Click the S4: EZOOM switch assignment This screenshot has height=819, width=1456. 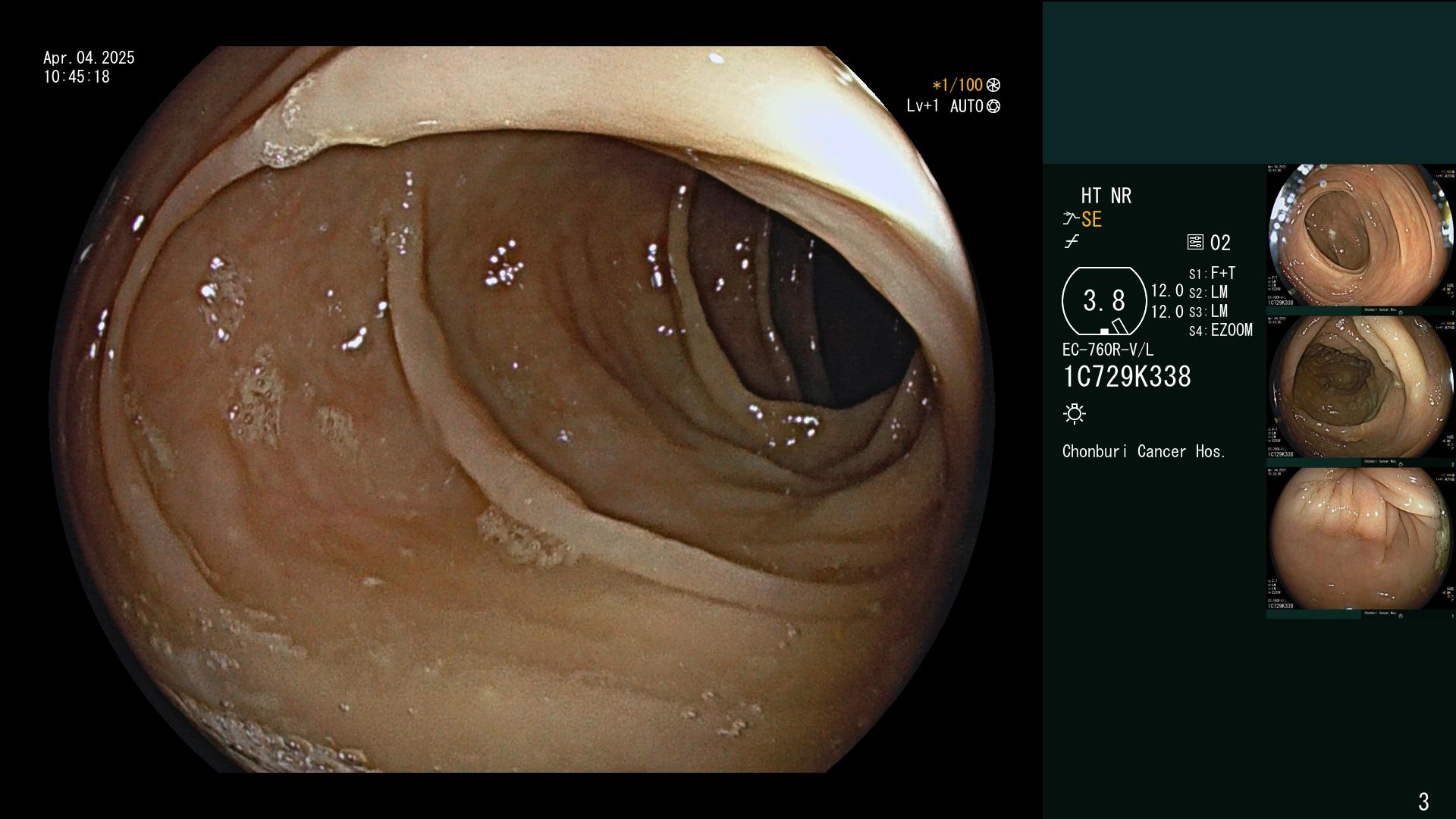(x=1221, y=330)
